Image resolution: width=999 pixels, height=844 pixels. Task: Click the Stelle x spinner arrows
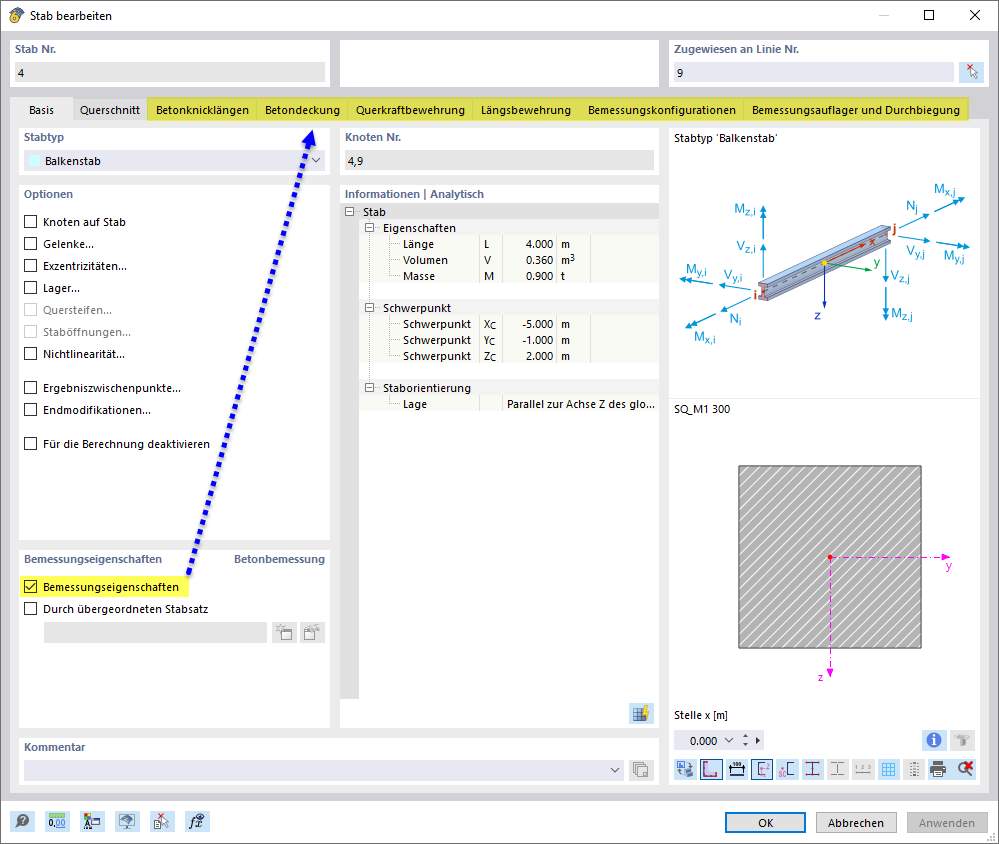(745, 740)
